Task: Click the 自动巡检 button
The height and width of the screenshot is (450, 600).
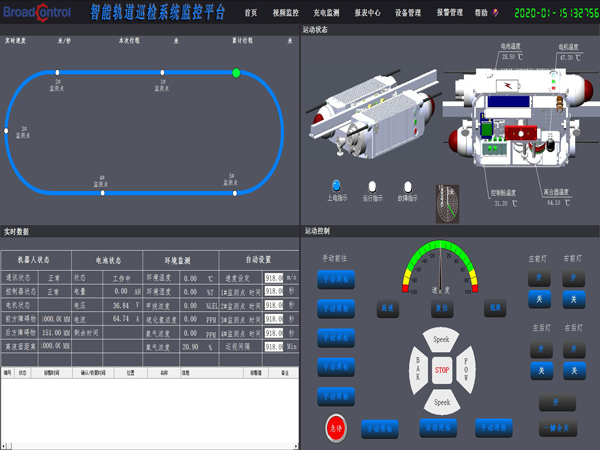Action: [438, 428]
